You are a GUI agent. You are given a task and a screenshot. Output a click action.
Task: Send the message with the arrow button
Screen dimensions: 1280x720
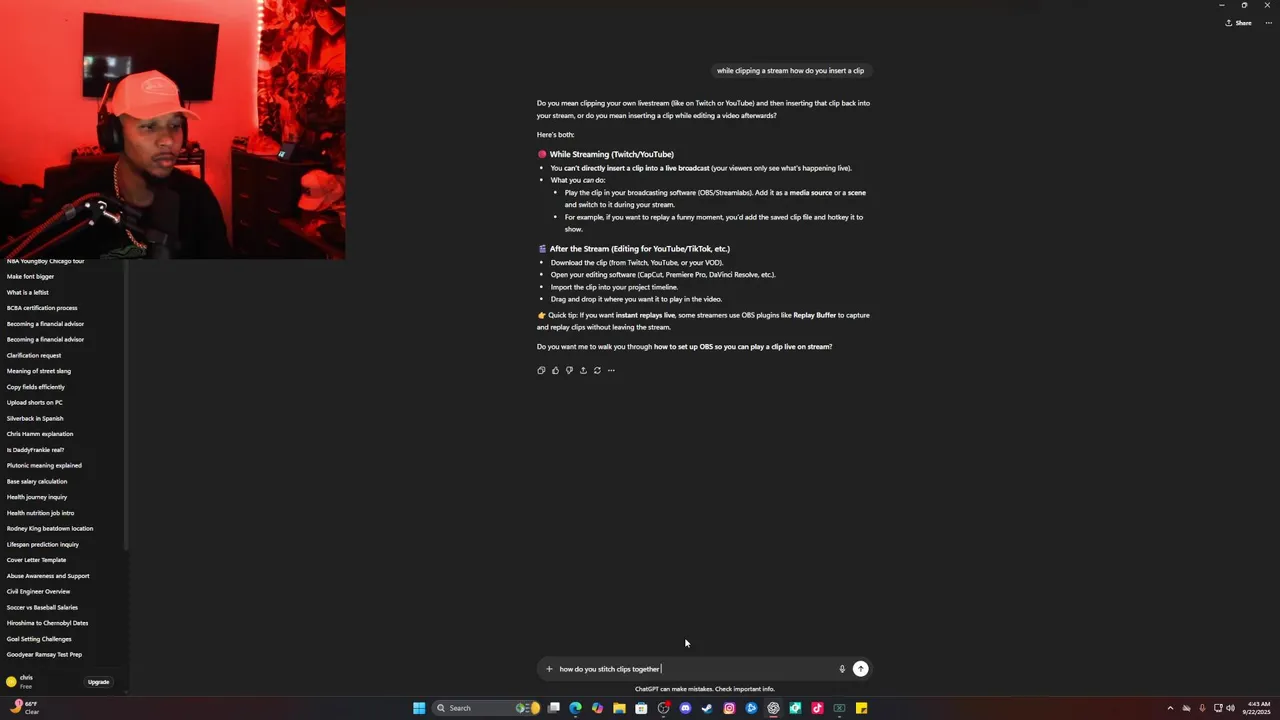[x=860, y=669]
